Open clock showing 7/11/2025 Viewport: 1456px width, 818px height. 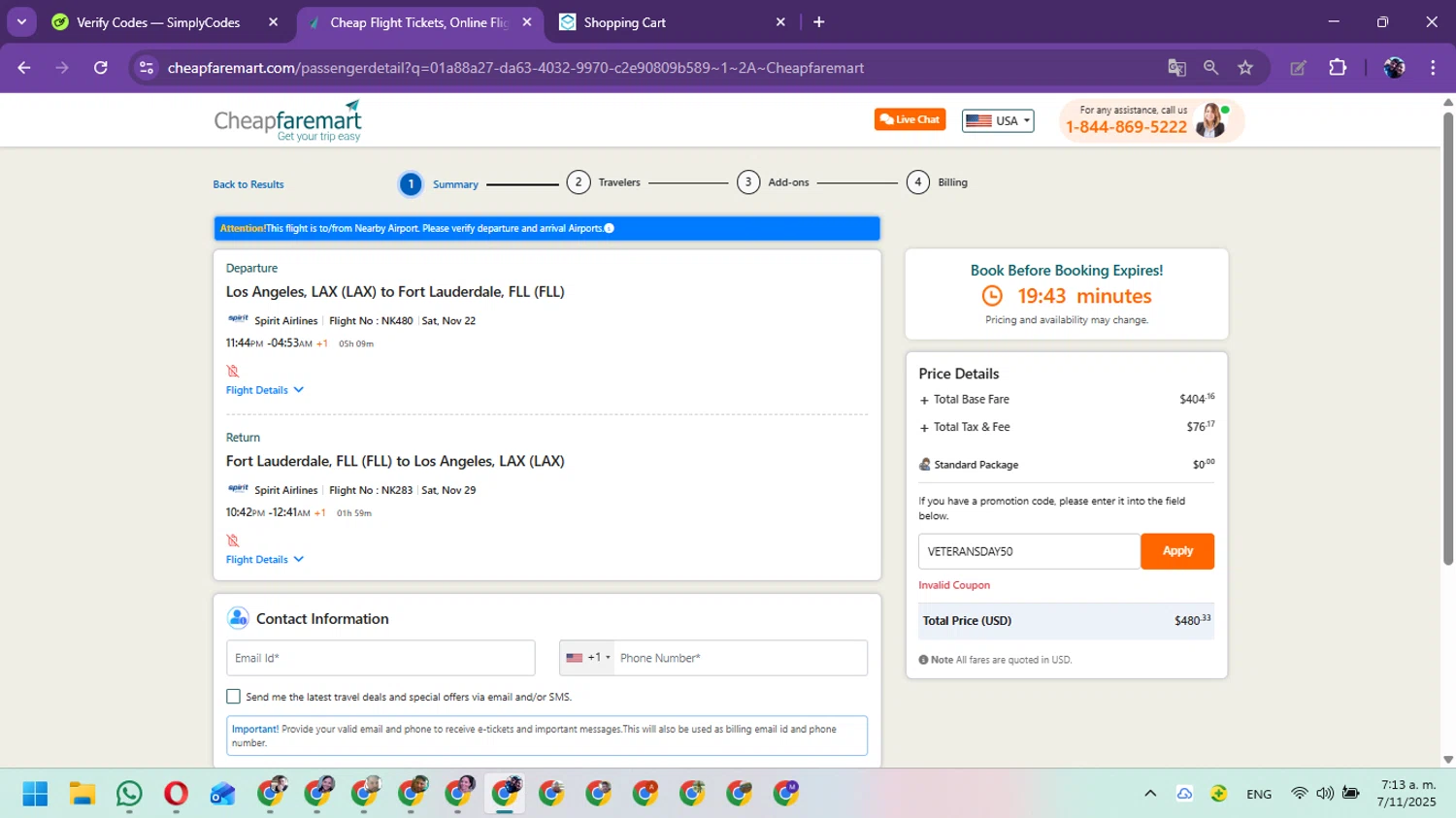coord(1406,794)
